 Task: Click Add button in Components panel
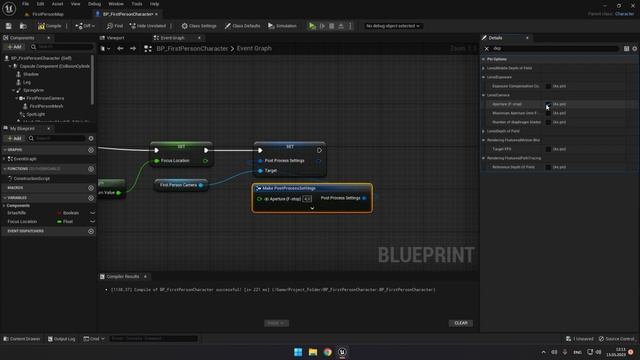14,47
